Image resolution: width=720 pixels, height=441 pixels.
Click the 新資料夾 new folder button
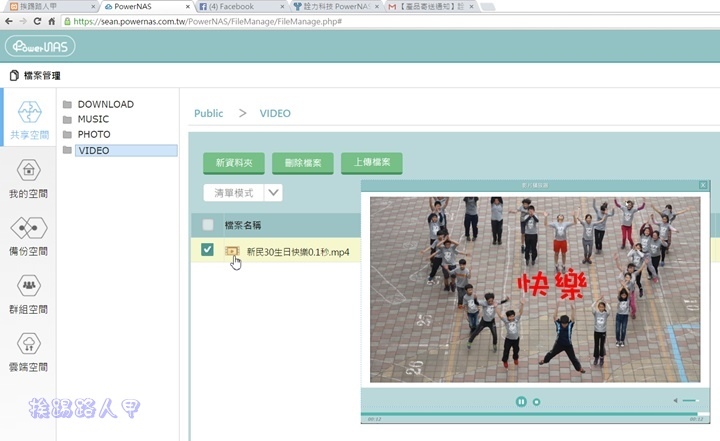point(234,163)
